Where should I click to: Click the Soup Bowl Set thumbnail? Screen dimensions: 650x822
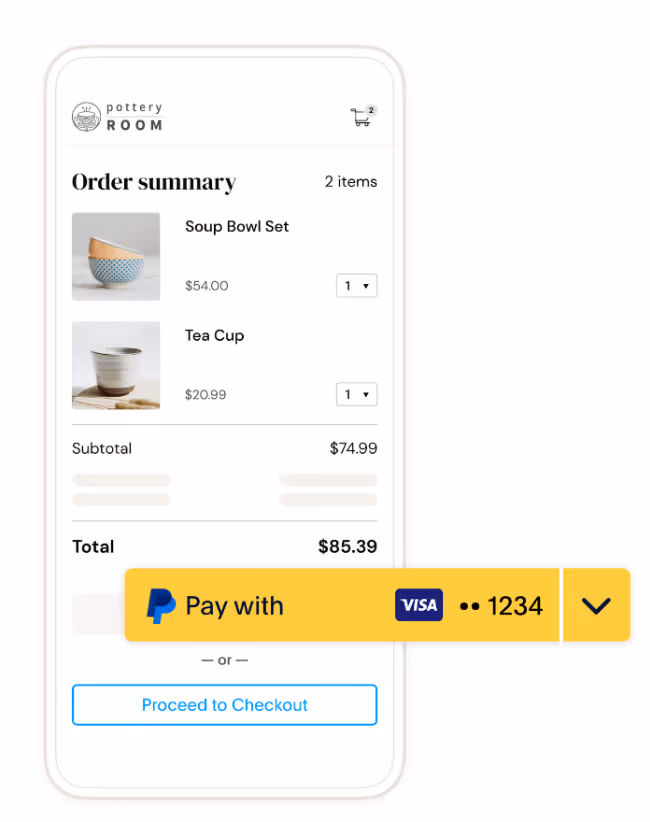point(115,256)
